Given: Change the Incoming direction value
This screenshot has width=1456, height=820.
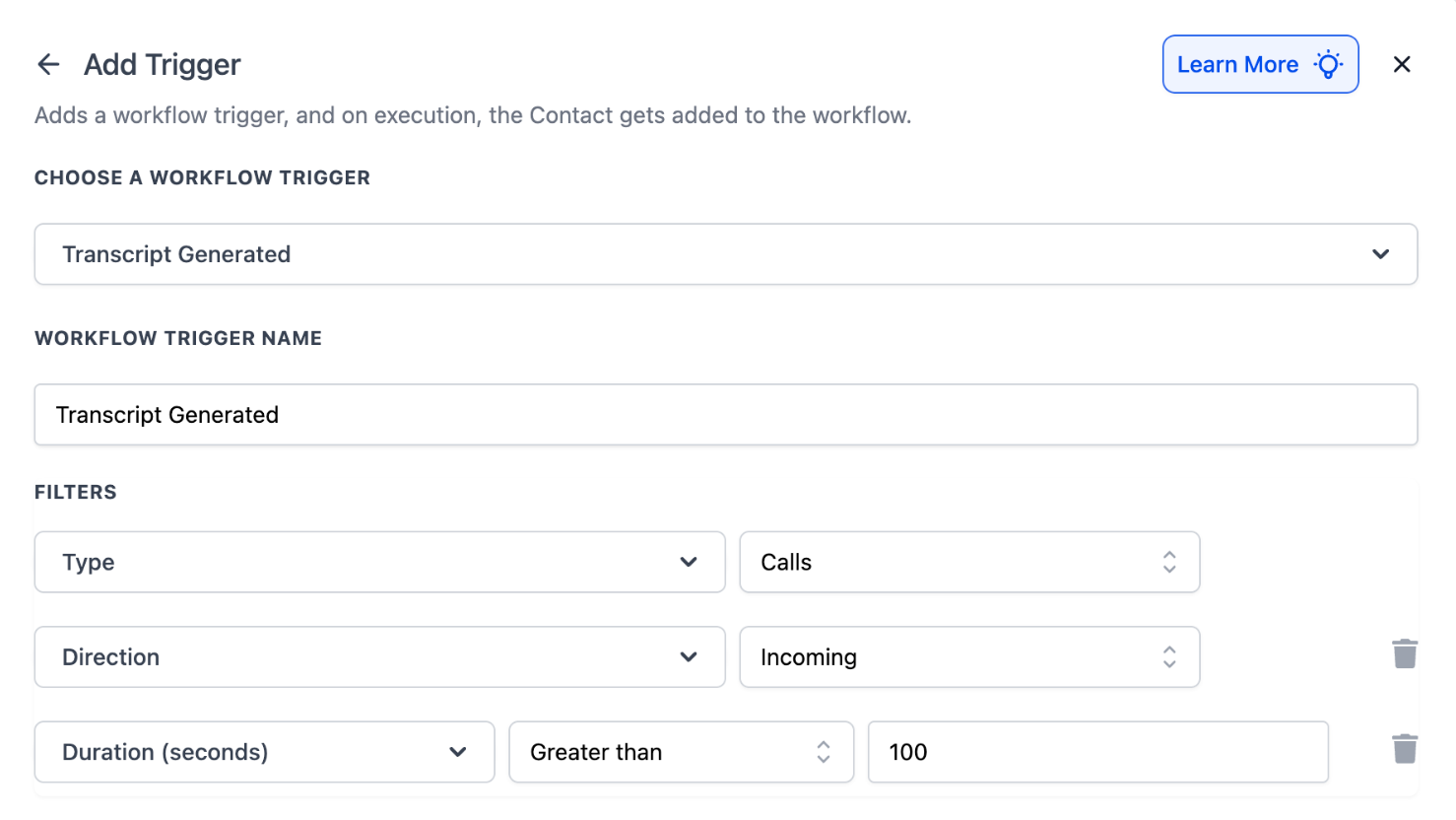Looking at the screenshot, I should point(968,657).
